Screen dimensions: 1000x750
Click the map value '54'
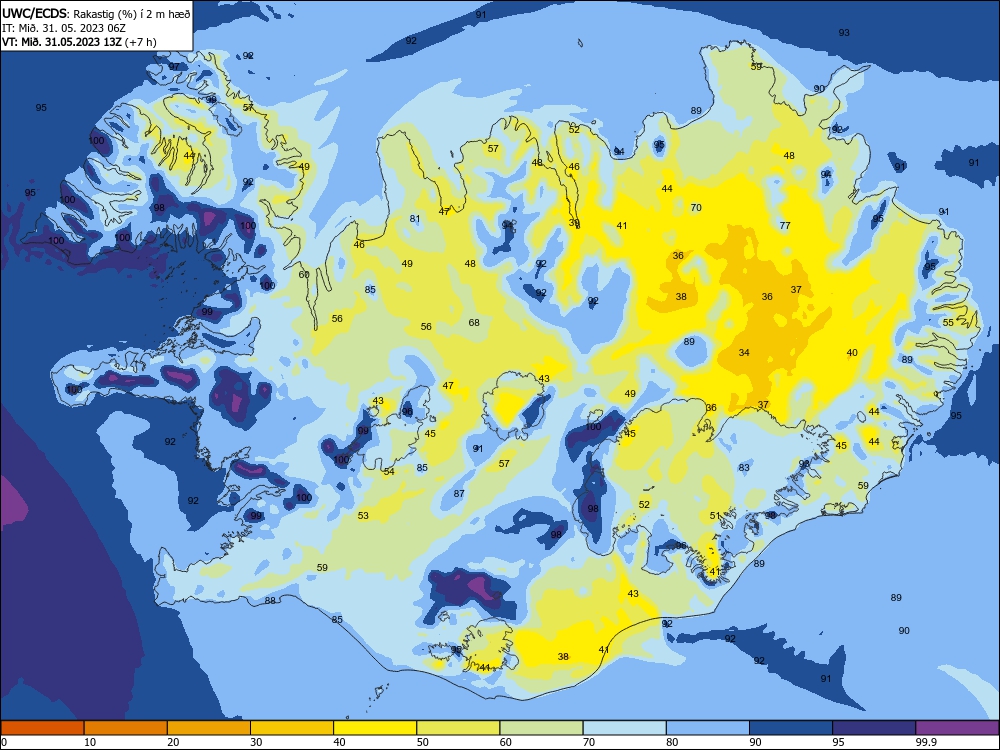[389, 471]
